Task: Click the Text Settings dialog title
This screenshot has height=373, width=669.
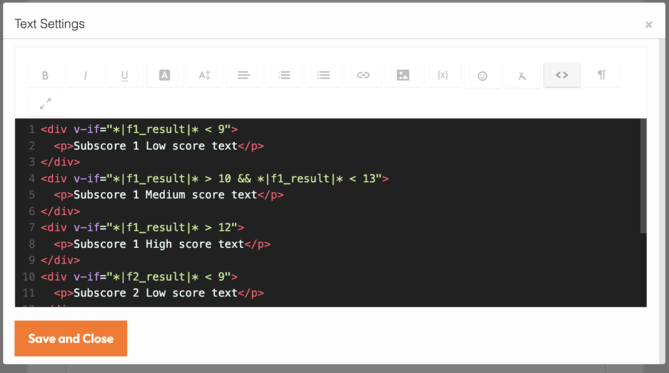Action: (50, 24)
